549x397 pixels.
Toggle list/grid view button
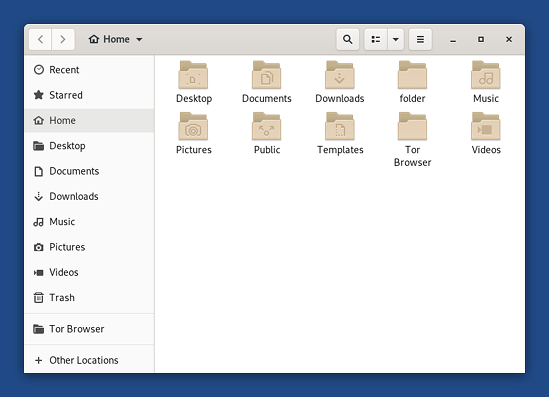coord(376,39)
